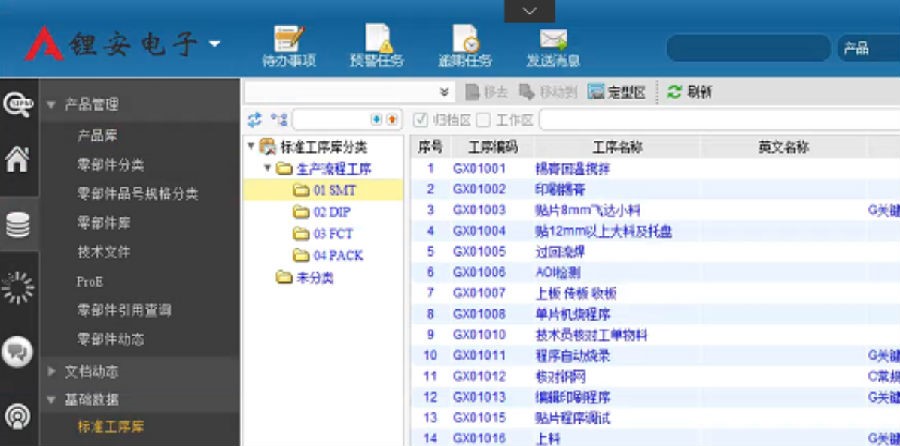The image size is (900, 446).
Task: Click the home icon in left sidebar
Action: tap(17, 160)
